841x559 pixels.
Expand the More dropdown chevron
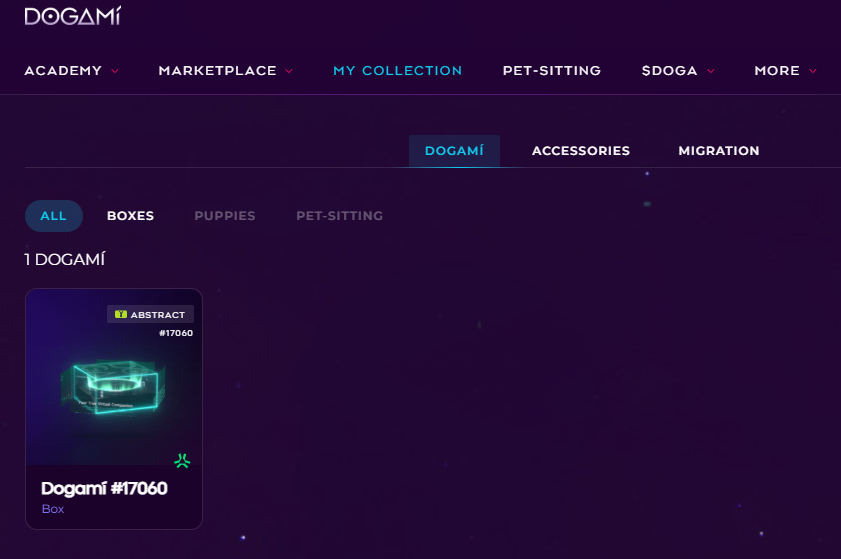tap(813, 71)
